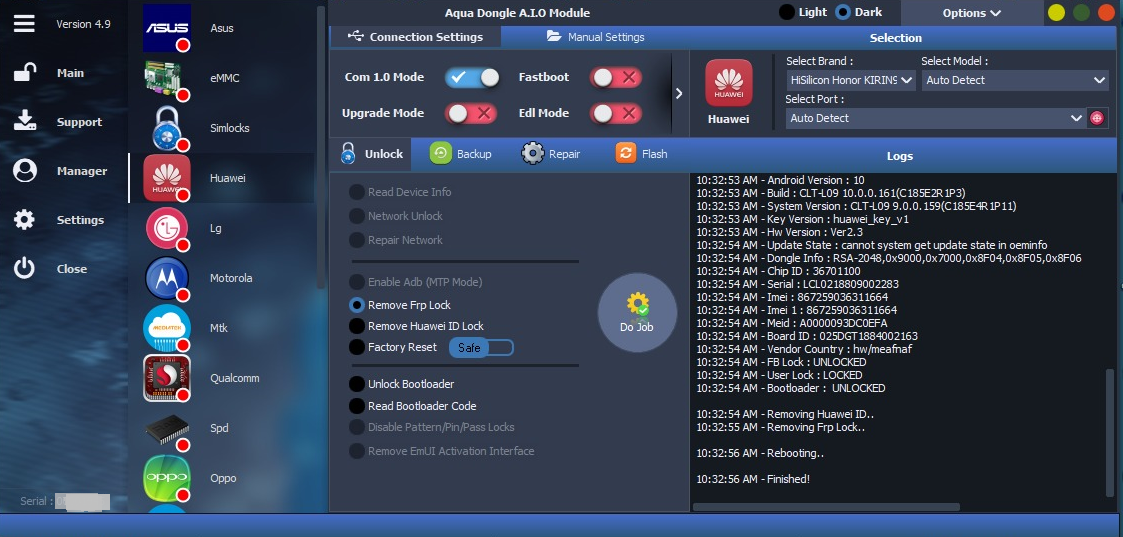Screen dimensions: 1123x537
Task: Select the LG brand icon
Action: point(167,228)
